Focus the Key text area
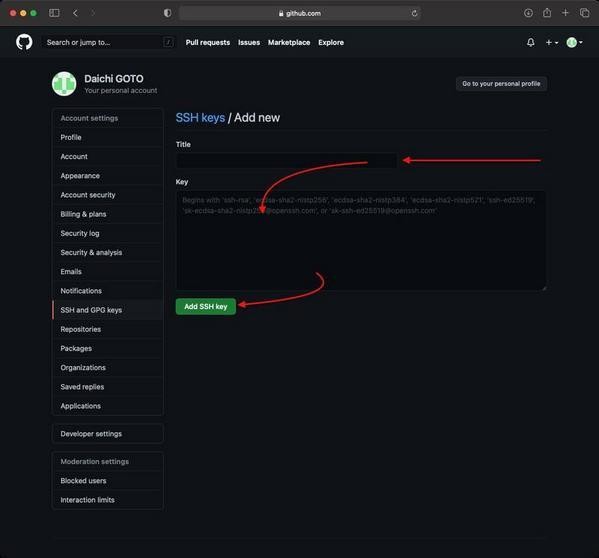The width and height of the screenshot is (599, 558). point(361,240)
